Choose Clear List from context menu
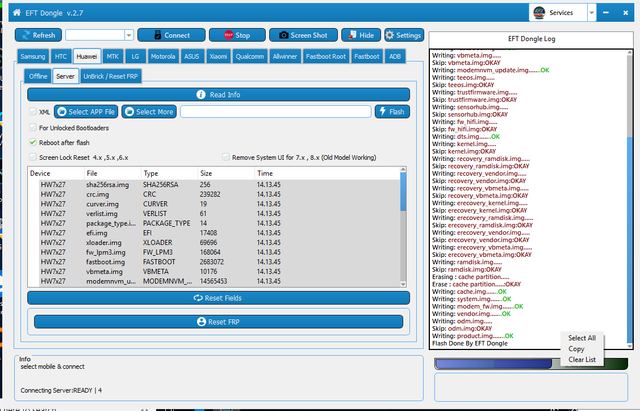Image resolution: width=640 pixels, height=411 pixels. click(x=582, y=360)
